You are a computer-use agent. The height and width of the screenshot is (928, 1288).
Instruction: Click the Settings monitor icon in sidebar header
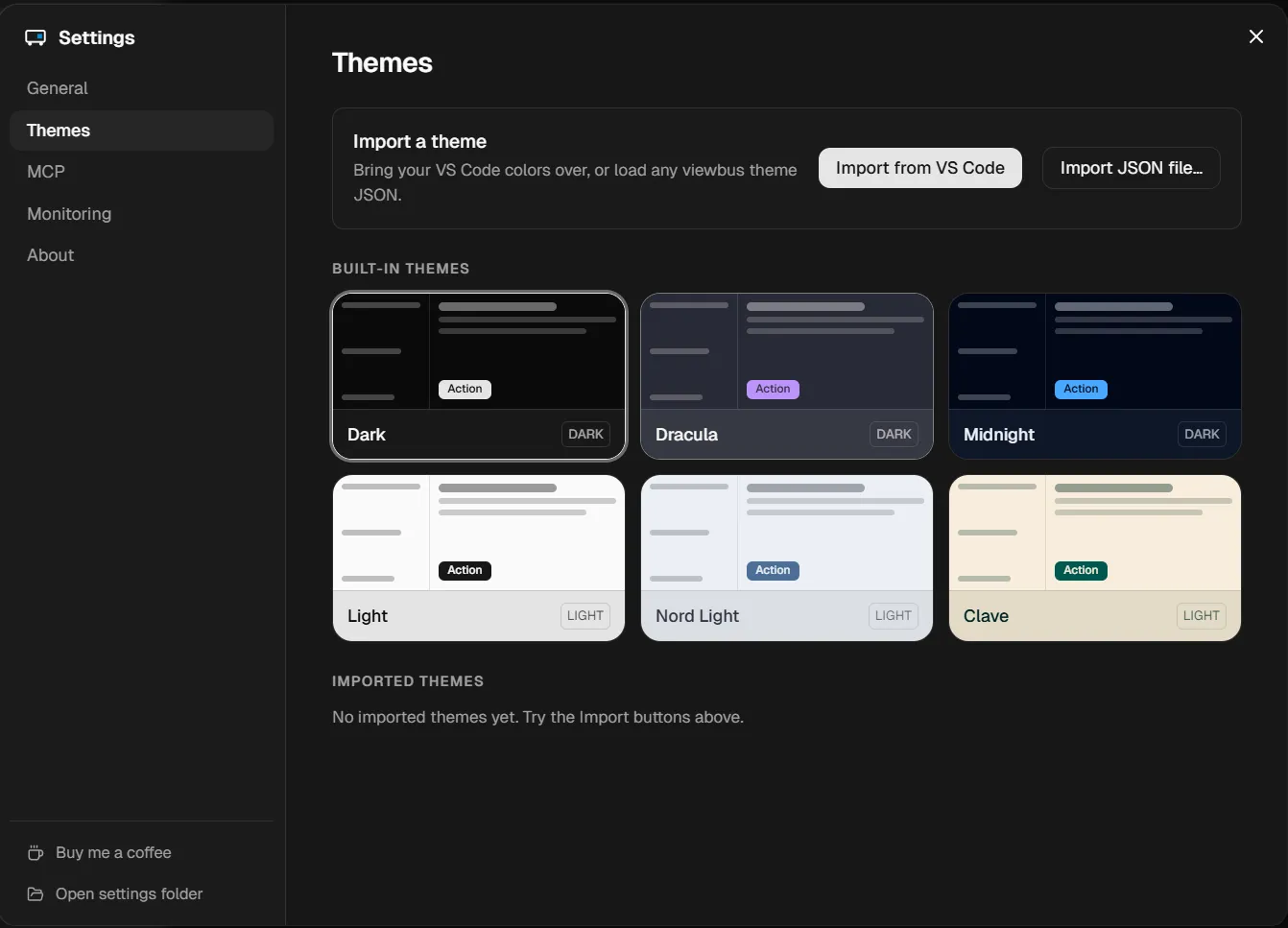tap(36, 37)
